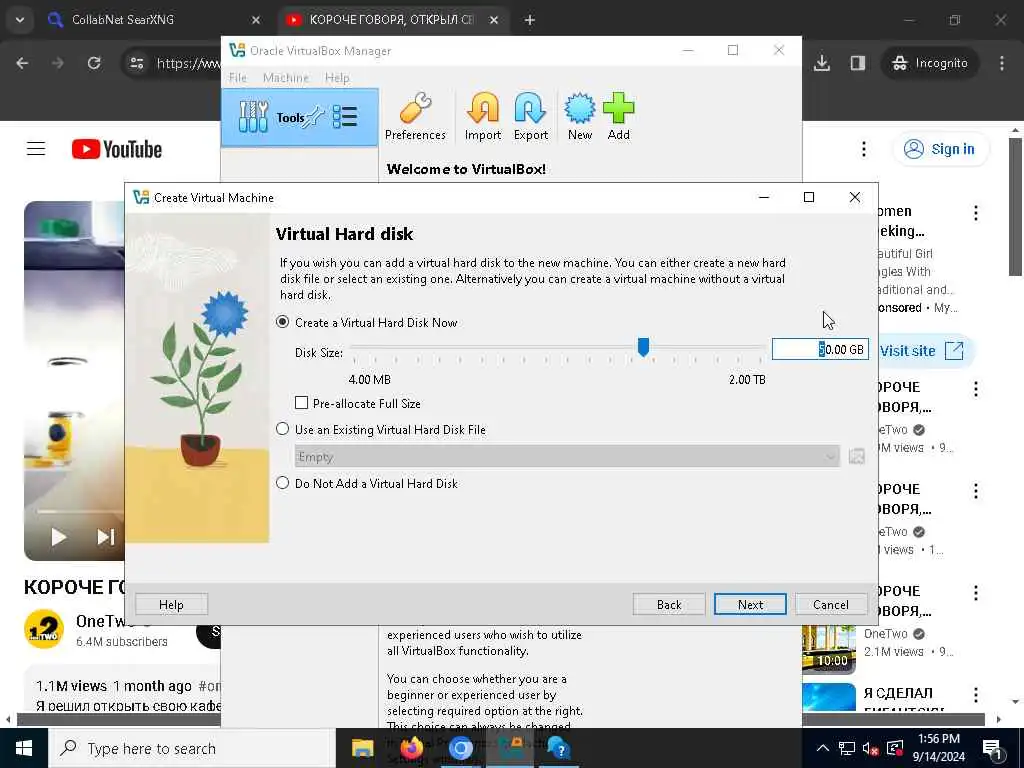Click the New machine icon

pos(579,117)
